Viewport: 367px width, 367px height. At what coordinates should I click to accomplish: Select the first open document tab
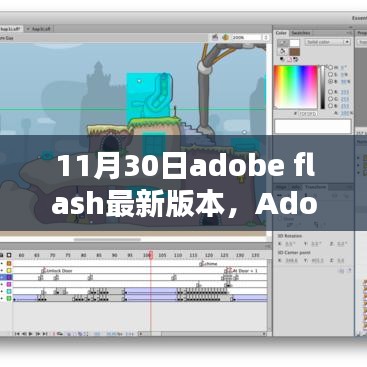[11, 29]
